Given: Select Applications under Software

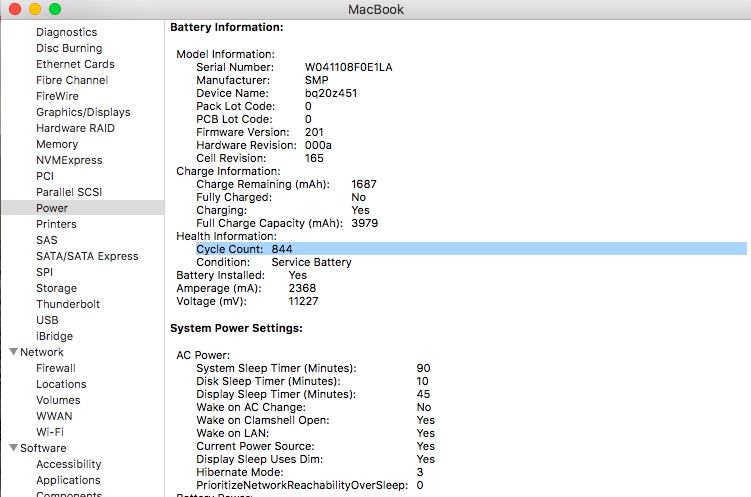Looking at the screenshot, I should [x=68, y=480].
